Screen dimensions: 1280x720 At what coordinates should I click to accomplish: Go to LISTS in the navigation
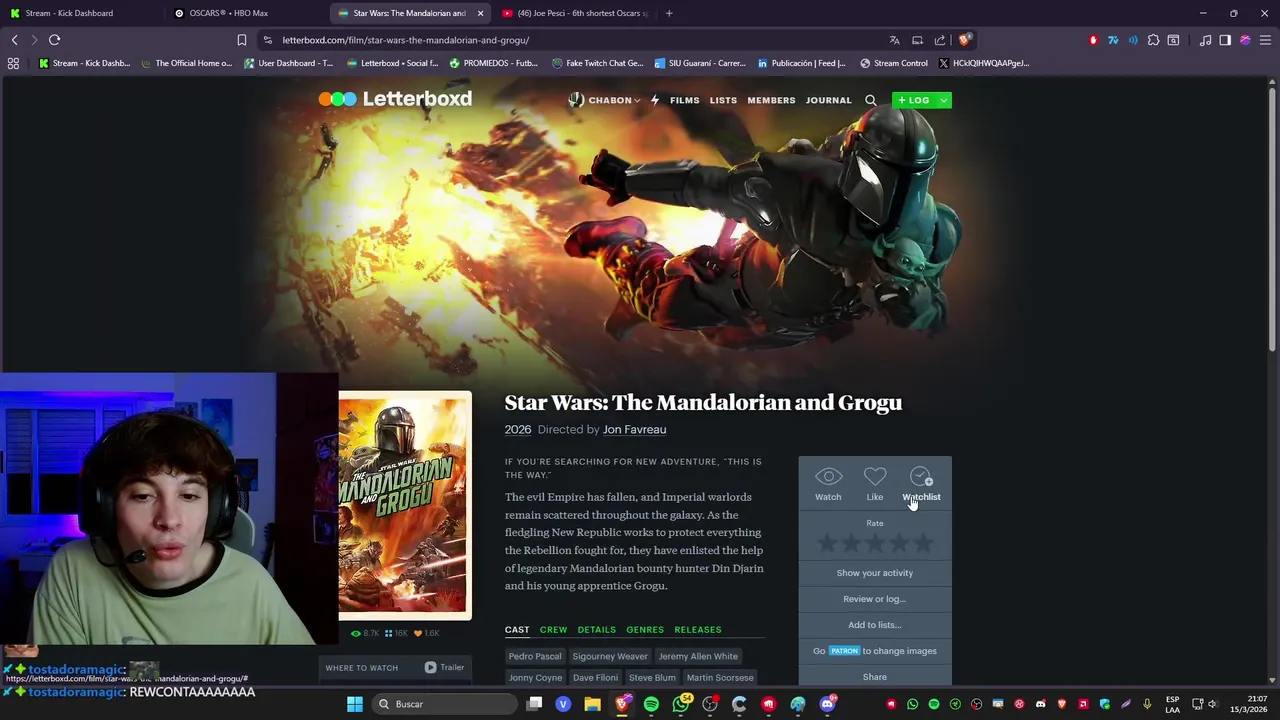coord(723,100)
